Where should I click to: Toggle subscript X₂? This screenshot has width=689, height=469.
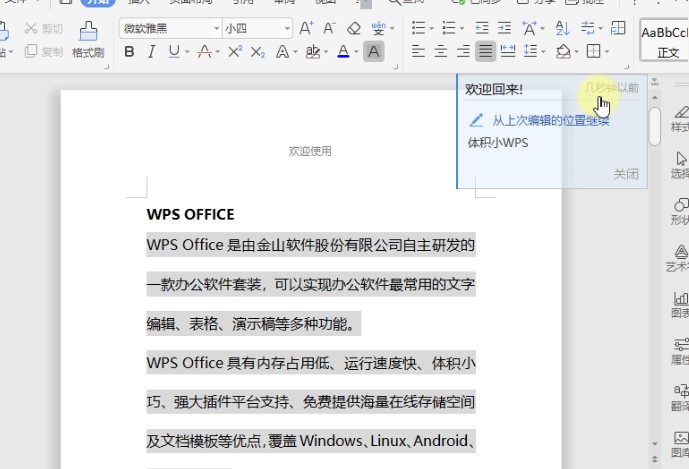point(257,52)
